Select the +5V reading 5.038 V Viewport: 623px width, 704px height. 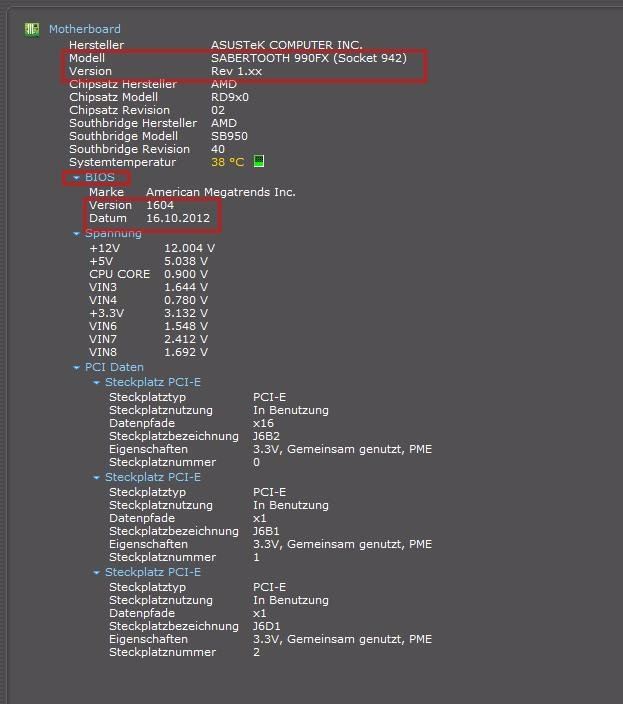pyautogui.click(x=186, y=261)
